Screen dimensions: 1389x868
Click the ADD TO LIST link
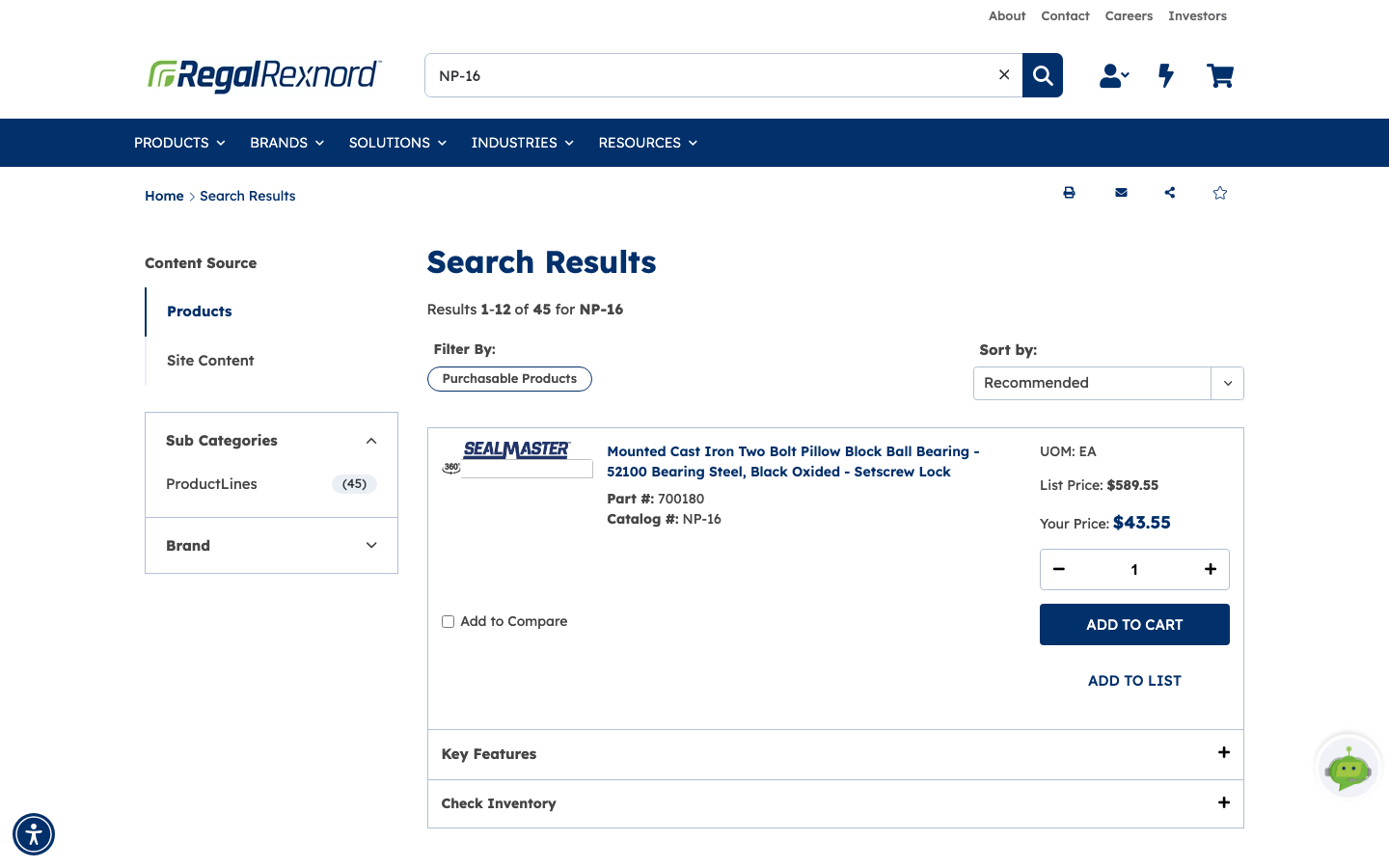(1134, 681)
